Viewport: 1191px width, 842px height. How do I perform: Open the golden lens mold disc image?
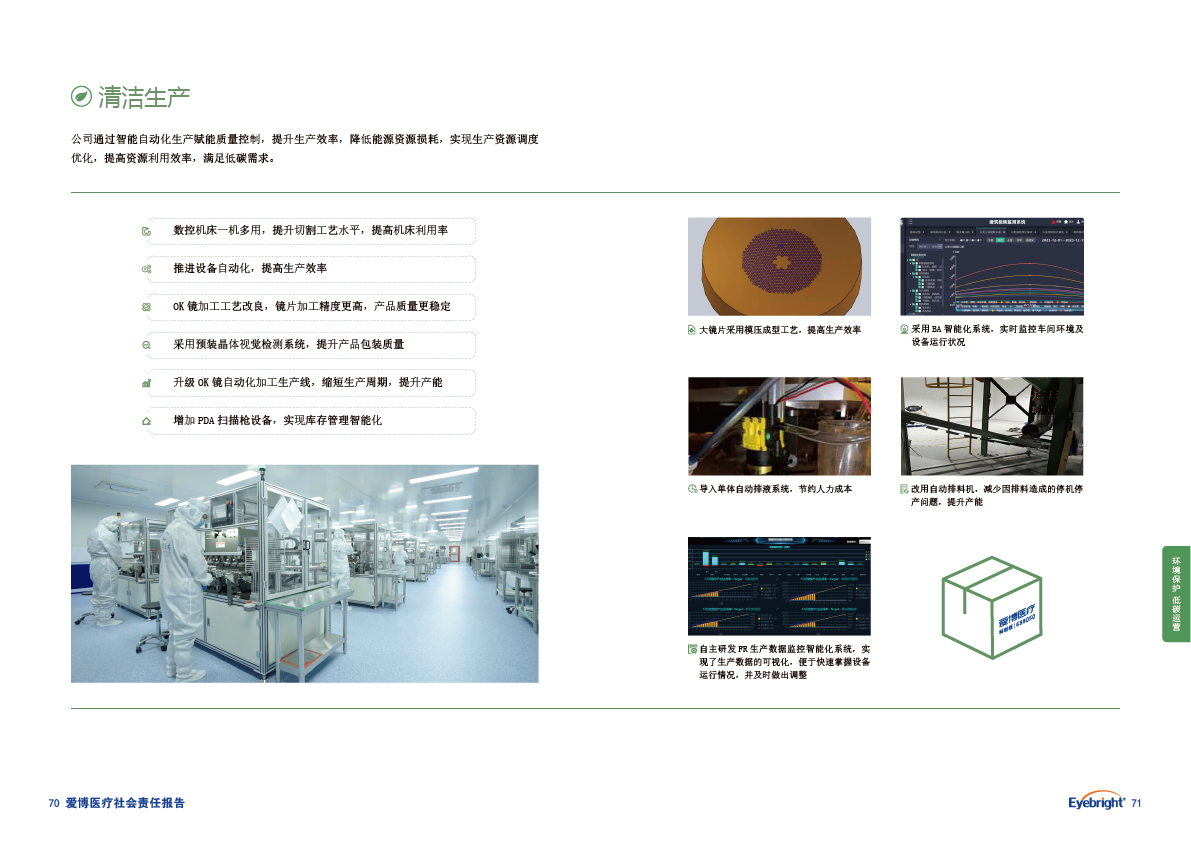click(779, 266)
